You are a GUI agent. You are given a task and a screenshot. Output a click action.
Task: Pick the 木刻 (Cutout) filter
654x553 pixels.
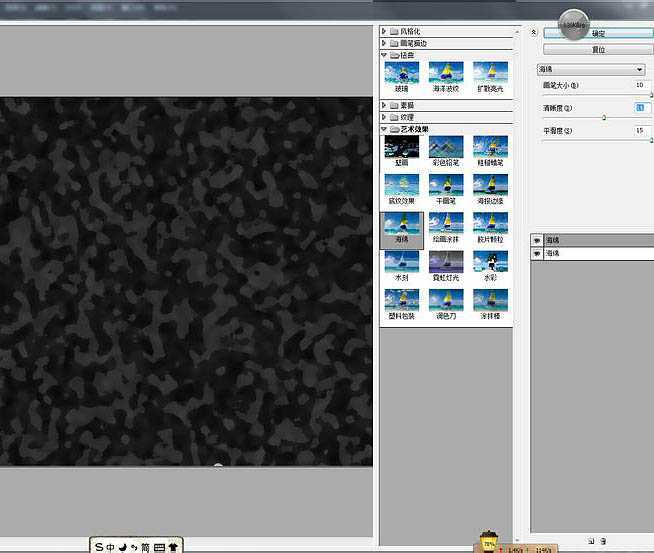tap(401, 262)
